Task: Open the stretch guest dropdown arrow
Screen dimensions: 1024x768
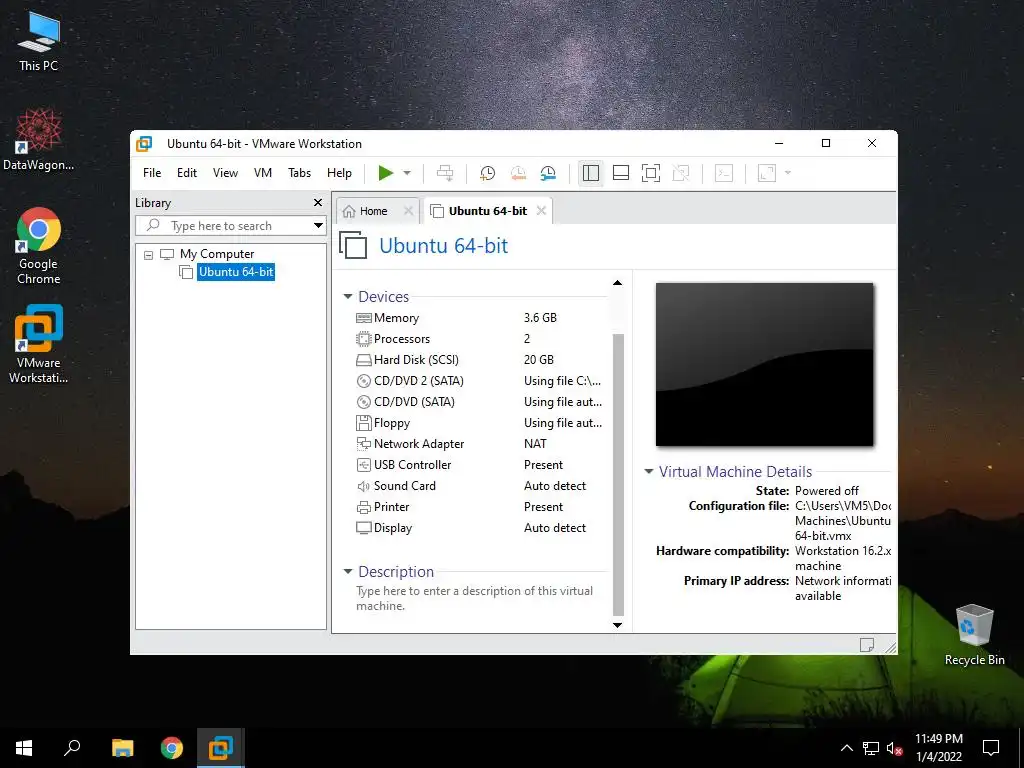Action: [x=788, y=173]
